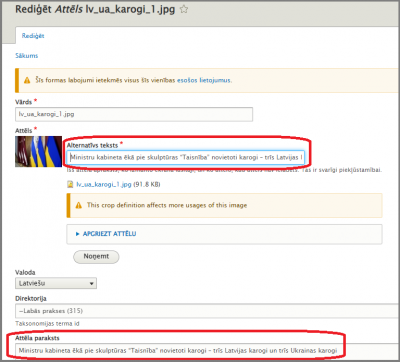Edit the Alternatīvs teksts field
Image resolution: width=400 pixels, height=362 pixels.
coord(186,157)
